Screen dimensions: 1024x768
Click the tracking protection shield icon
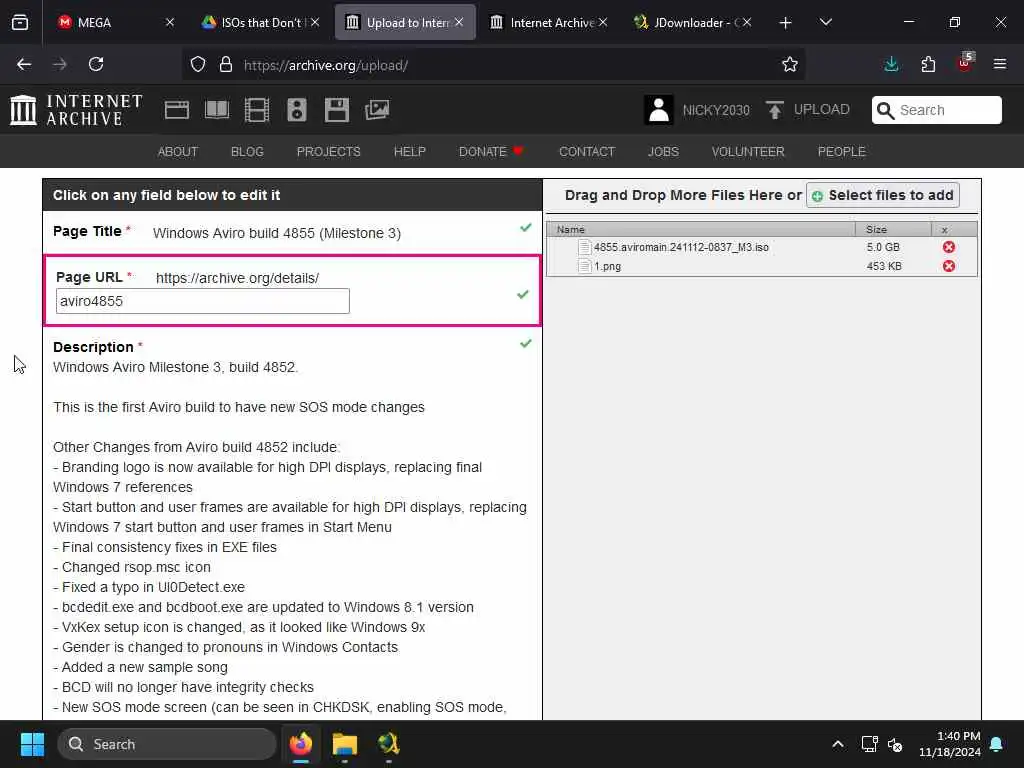198,64
